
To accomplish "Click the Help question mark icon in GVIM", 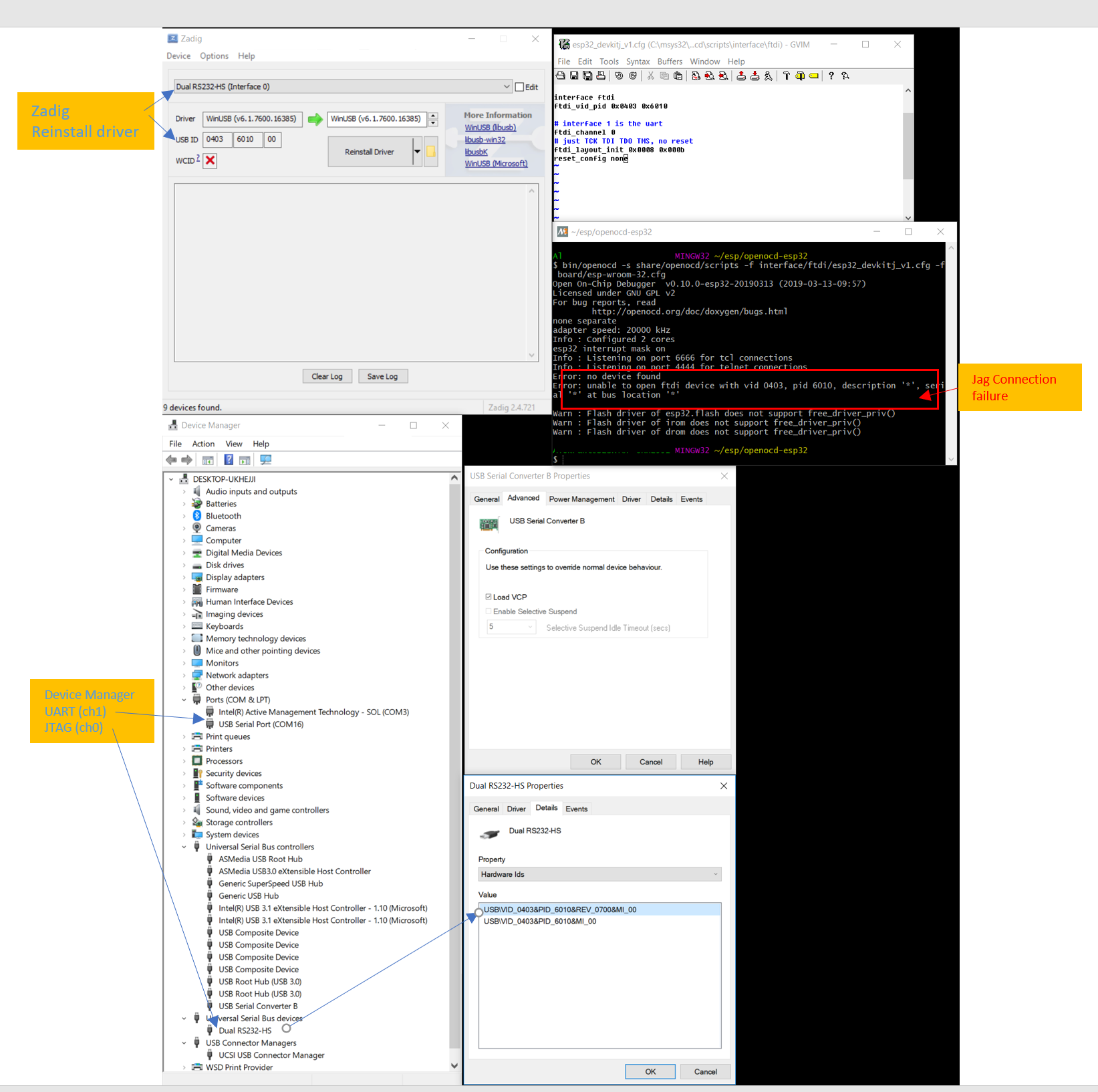I will coord(831,76).
